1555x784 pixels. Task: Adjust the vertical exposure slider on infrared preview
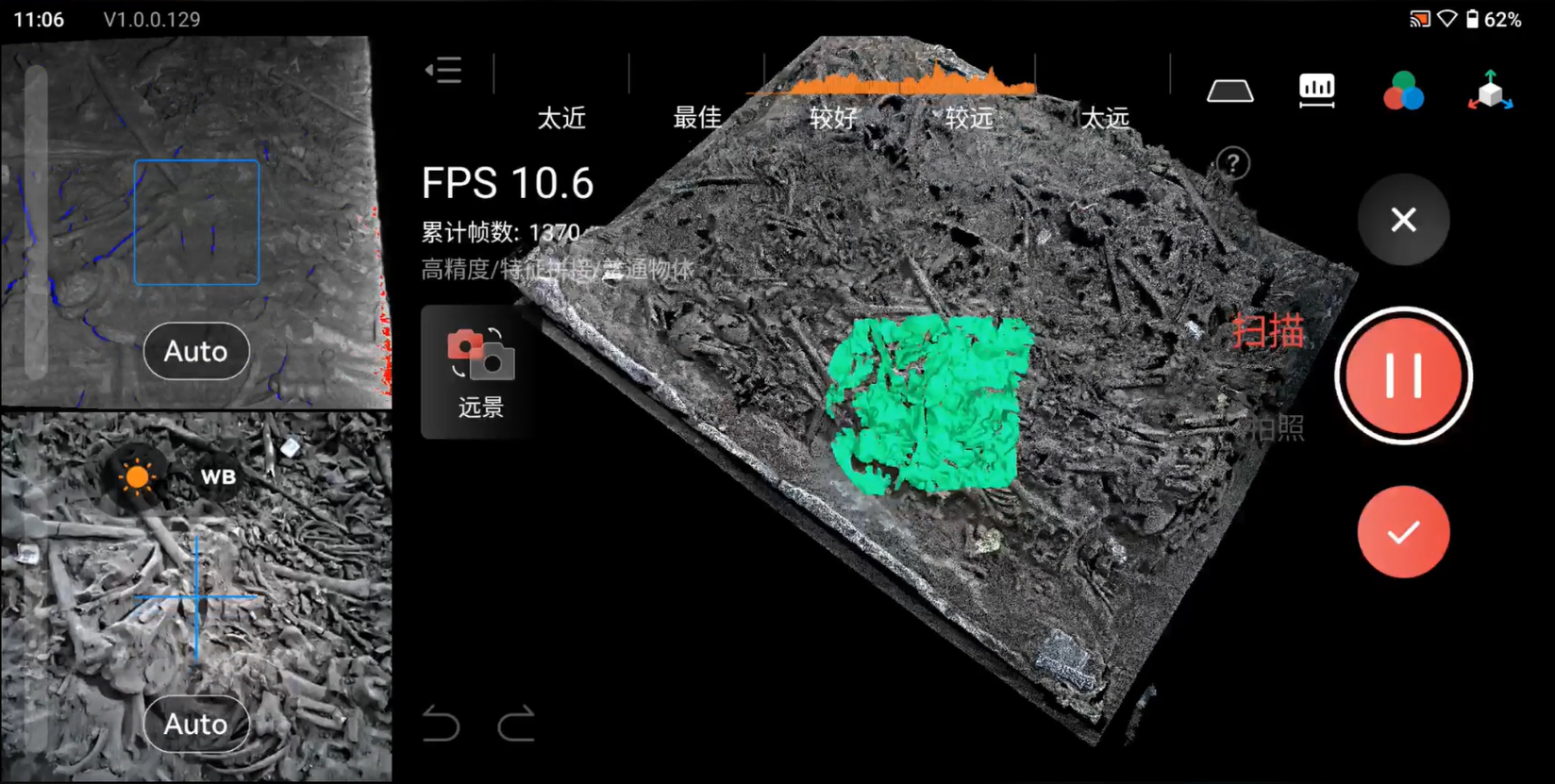[36, 222]
